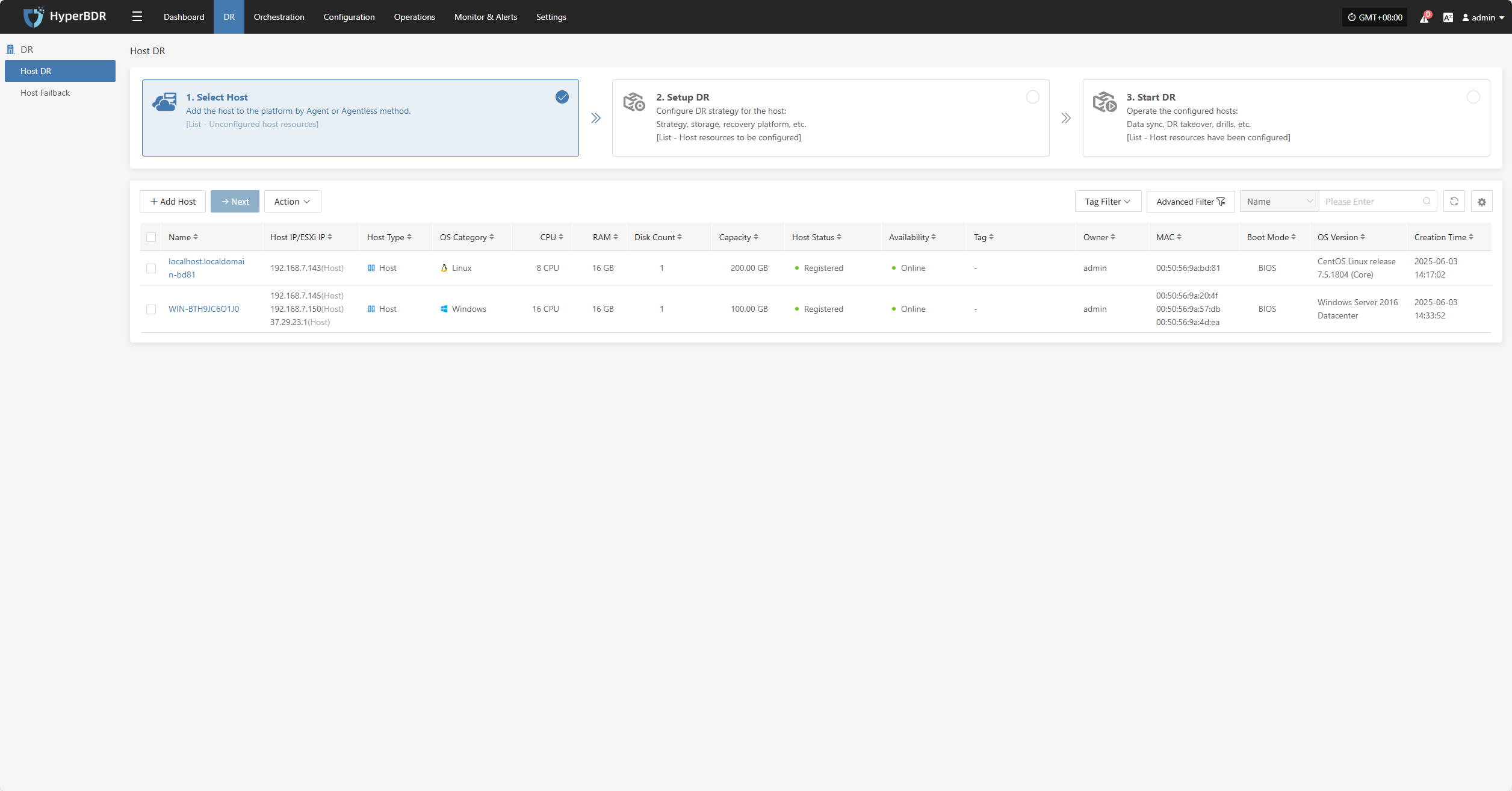Open the Tag Filter dropdown
Image resolution: width=1512 pixels, height=791 pixels.
tap(1108, 202)
